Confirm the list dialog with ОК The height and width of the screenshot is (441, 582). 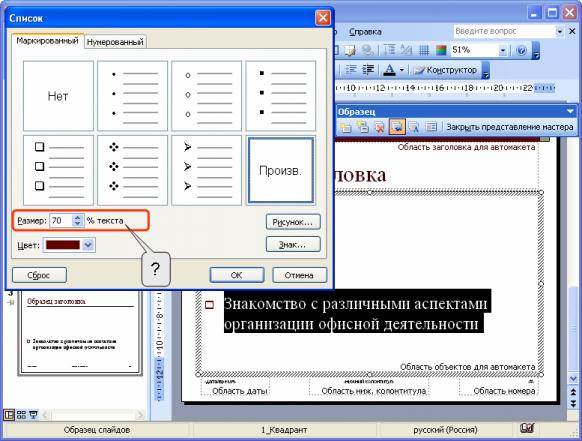point(237,275)
